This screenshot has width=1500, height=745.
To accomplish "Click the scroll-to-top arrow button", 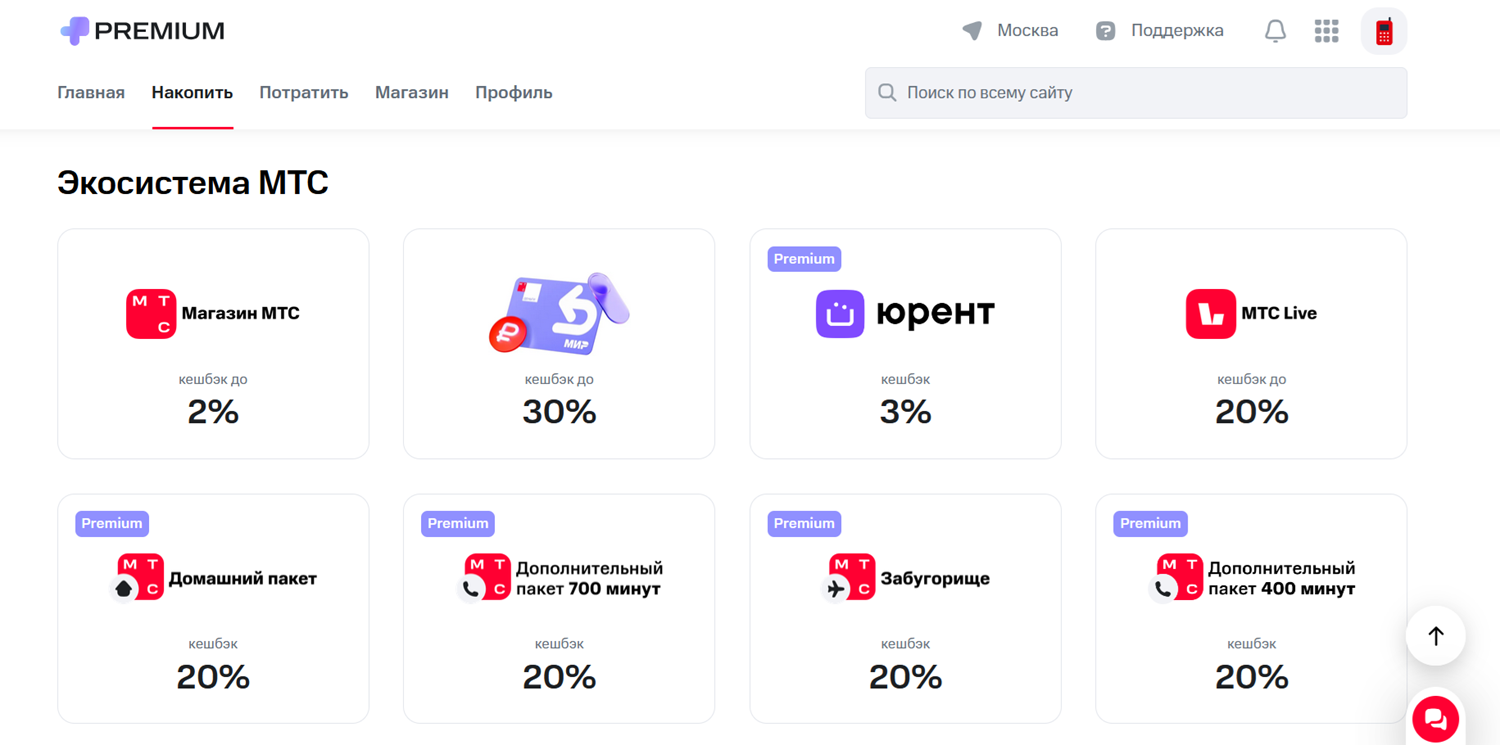I will pyautogui.click(x=1436, y=636).
